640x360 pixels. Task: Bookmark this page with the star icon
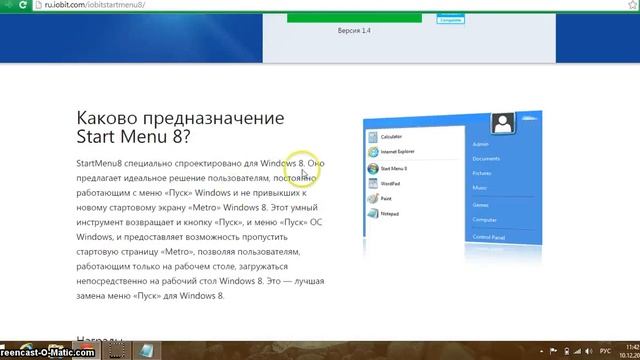pyautogui.click(x=632, y=5)
